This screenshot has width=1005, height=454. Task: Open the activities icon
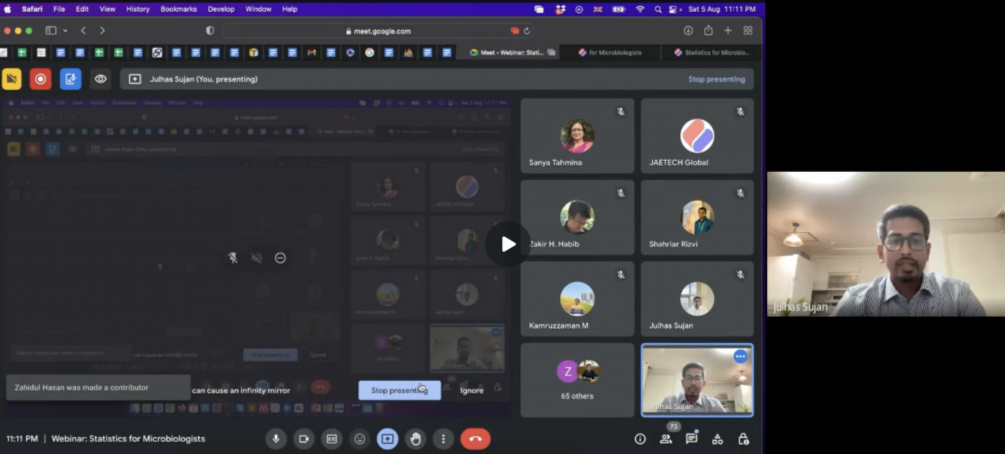click(x=717, y=439)
